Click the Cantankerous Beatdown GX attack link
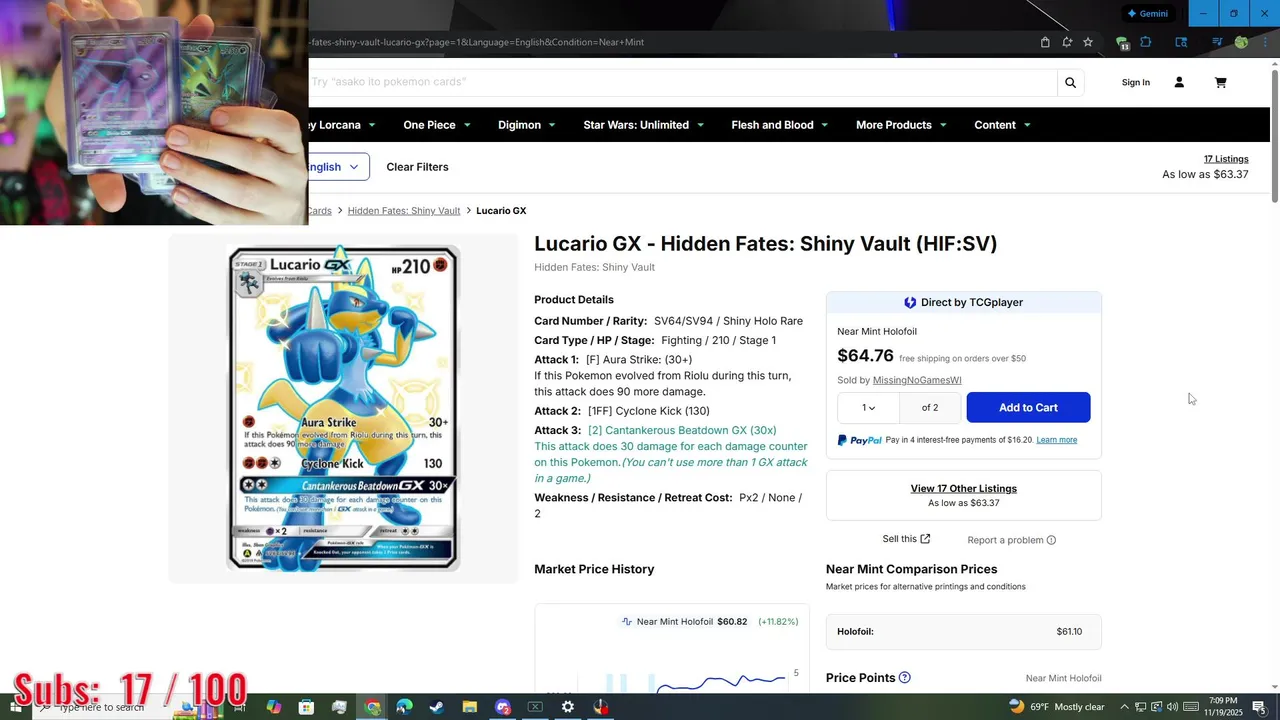Viewport: 1280px width, 720px height. coord(682,430)
